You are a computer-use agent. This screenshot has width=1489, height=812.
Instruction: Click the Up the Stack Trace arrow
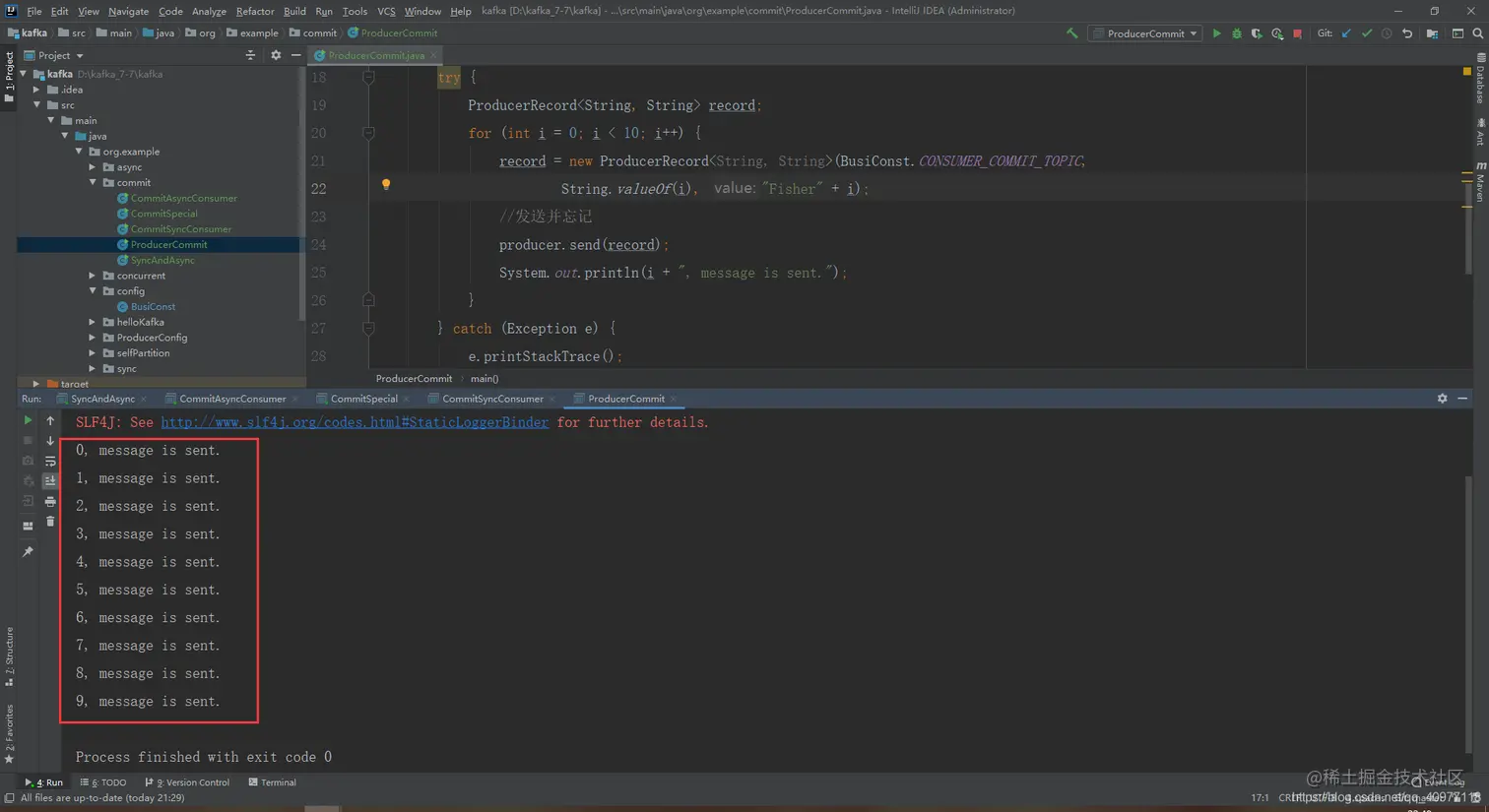tap(50, 420)
